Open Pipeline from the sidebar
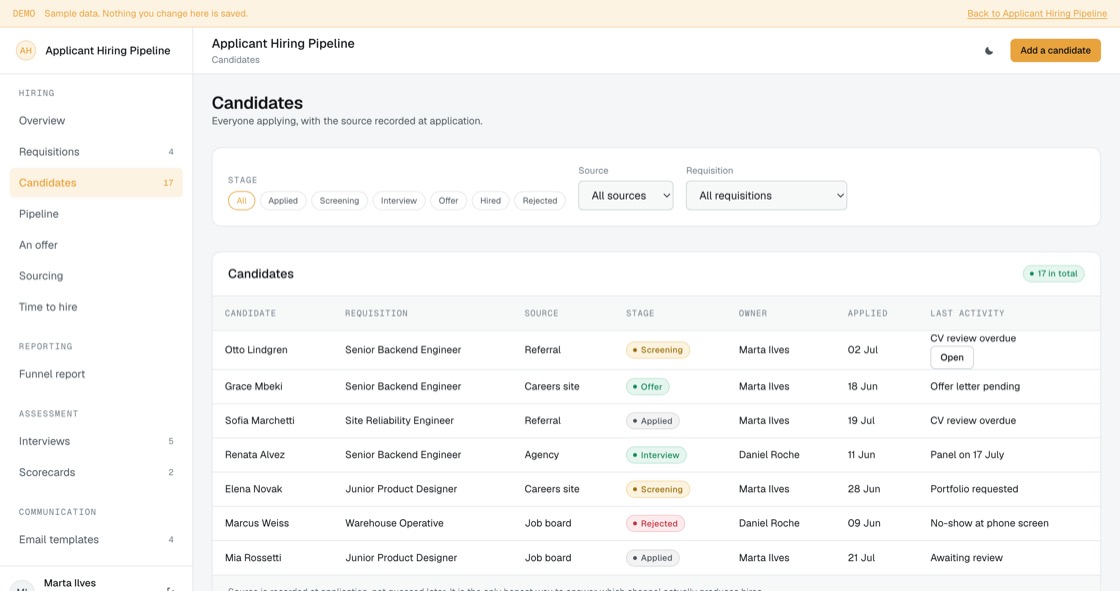The width and height of the screenshot is (1120, 591). click(96, 214)
